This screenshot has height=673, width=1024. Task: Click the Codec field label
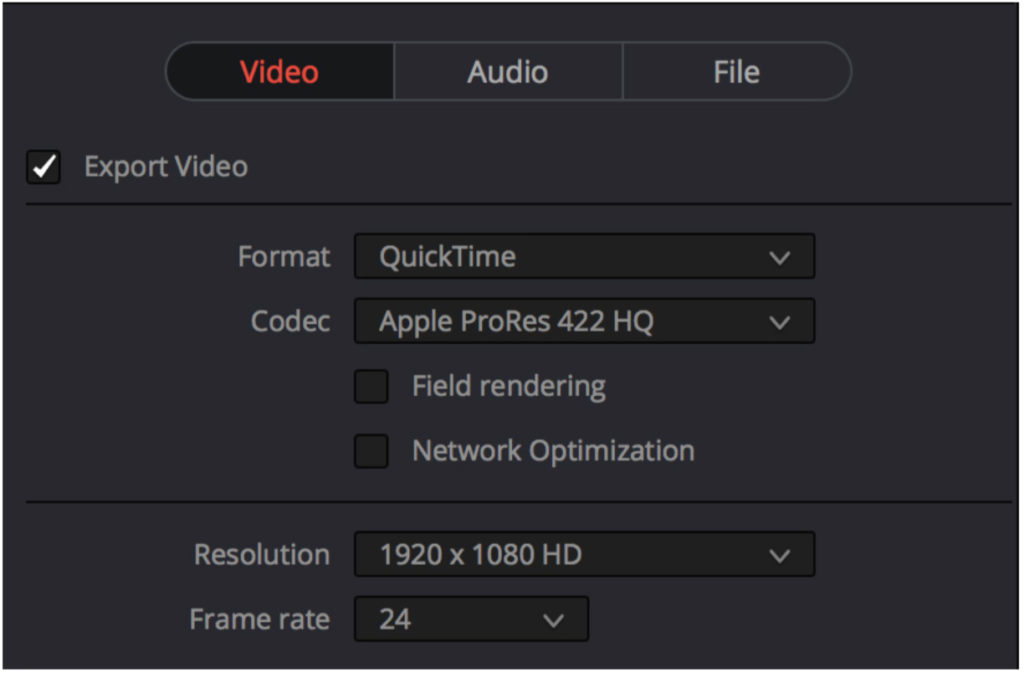point(291,321)
